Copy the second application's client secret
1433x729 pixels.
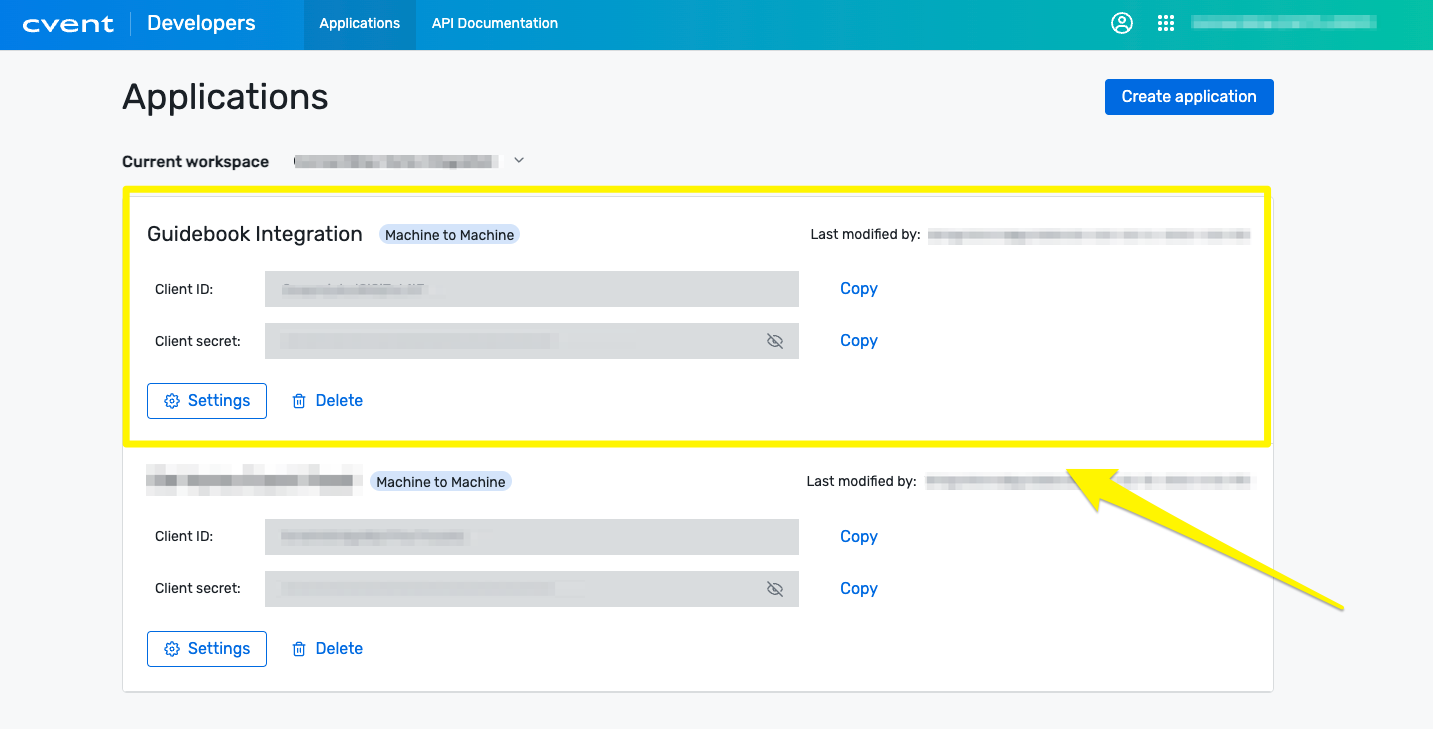[x=859, y=589]
